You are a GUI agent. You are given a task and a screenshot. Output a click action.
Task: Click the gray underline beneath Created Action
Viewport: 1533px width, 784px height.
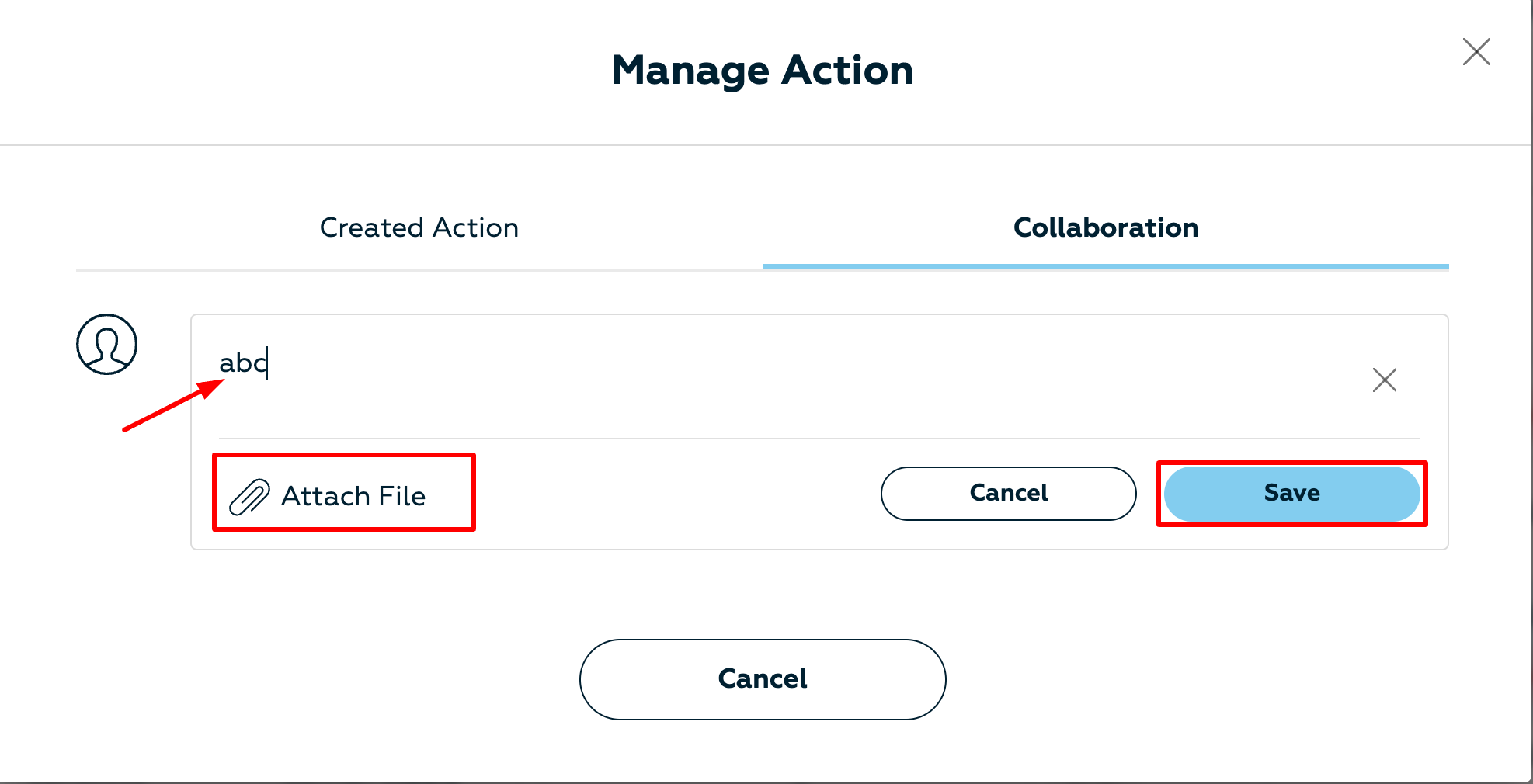[419, 271]
